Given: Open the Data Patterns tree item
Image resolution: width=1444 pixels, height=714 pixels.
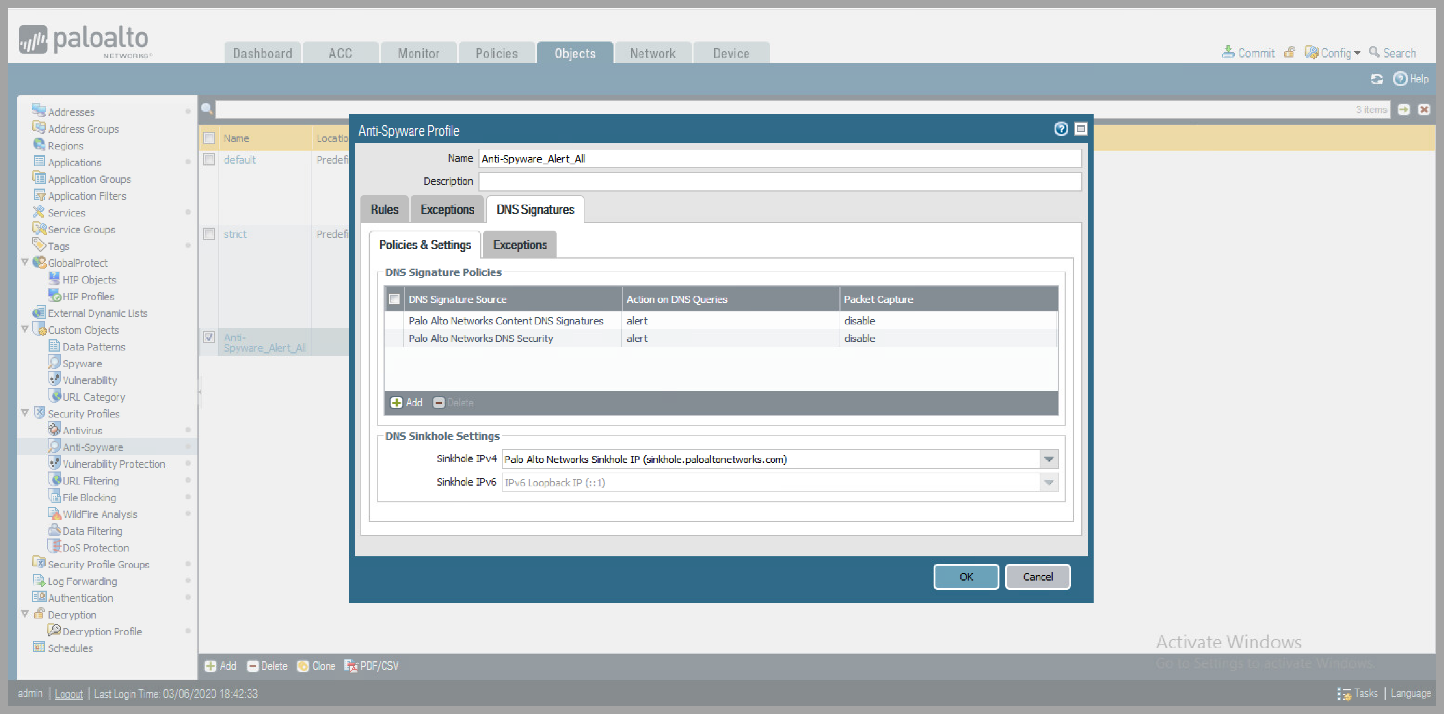Looking at the screenshot, I should click(94, 347).
